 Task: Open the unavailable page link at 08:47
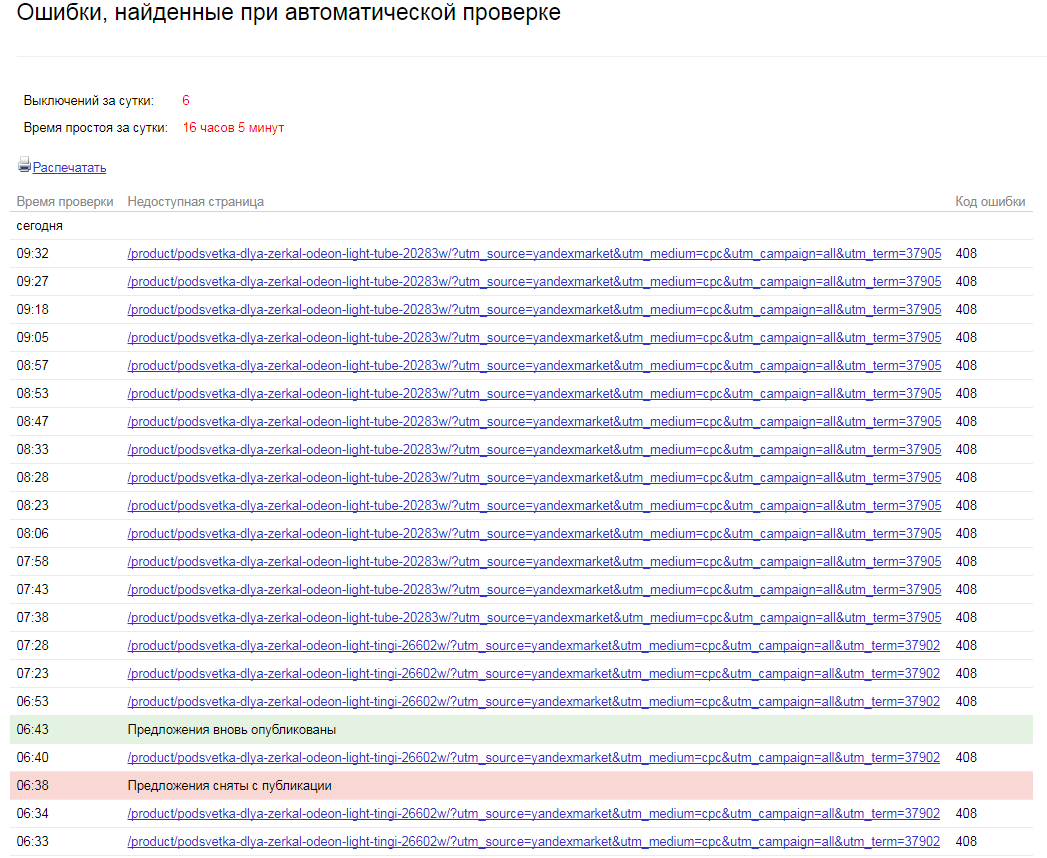click(x=534, y=422)
